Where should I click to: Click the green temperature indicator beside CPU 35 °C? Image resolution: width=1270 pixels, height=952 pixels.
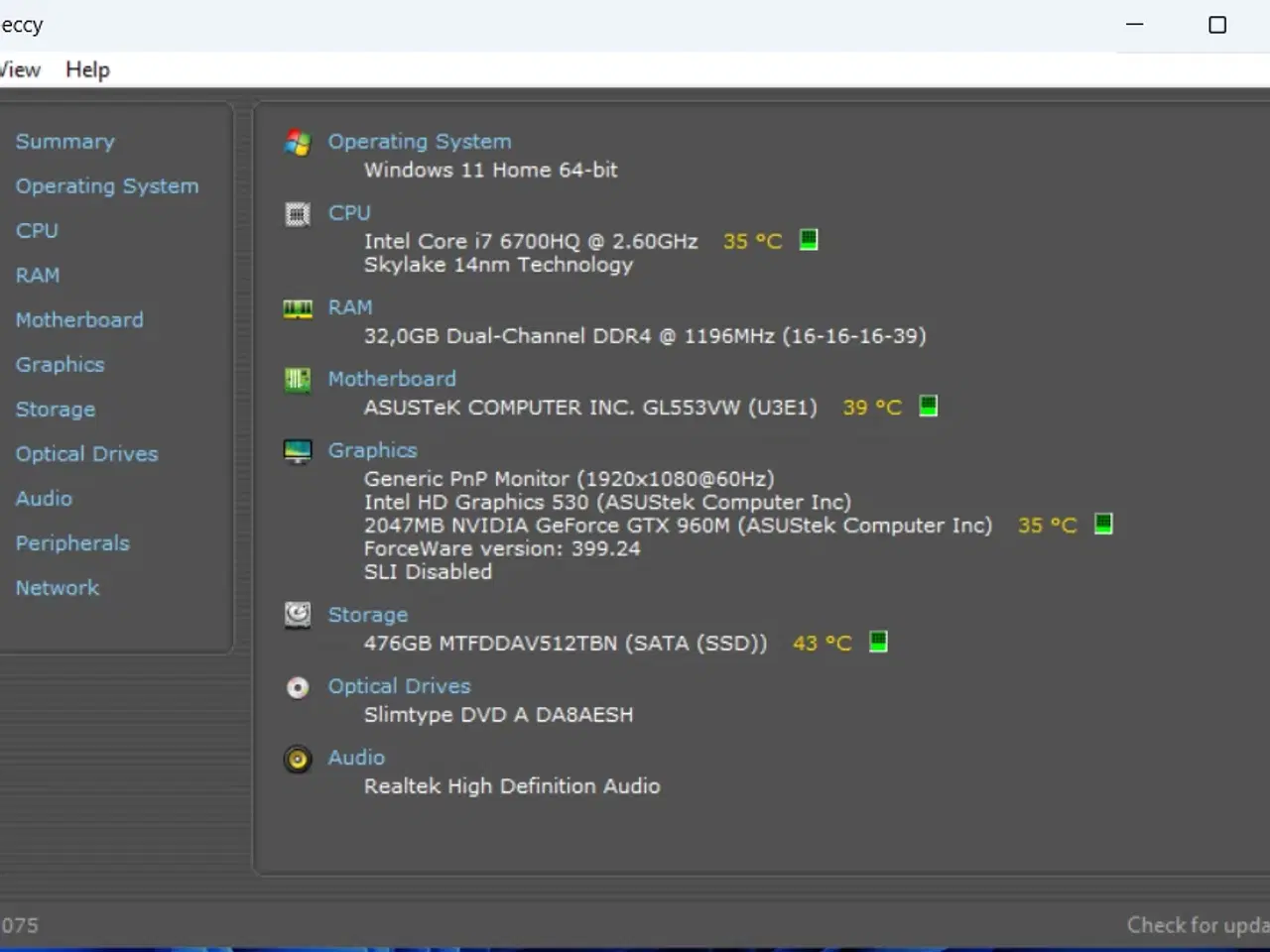pos(809,240)
